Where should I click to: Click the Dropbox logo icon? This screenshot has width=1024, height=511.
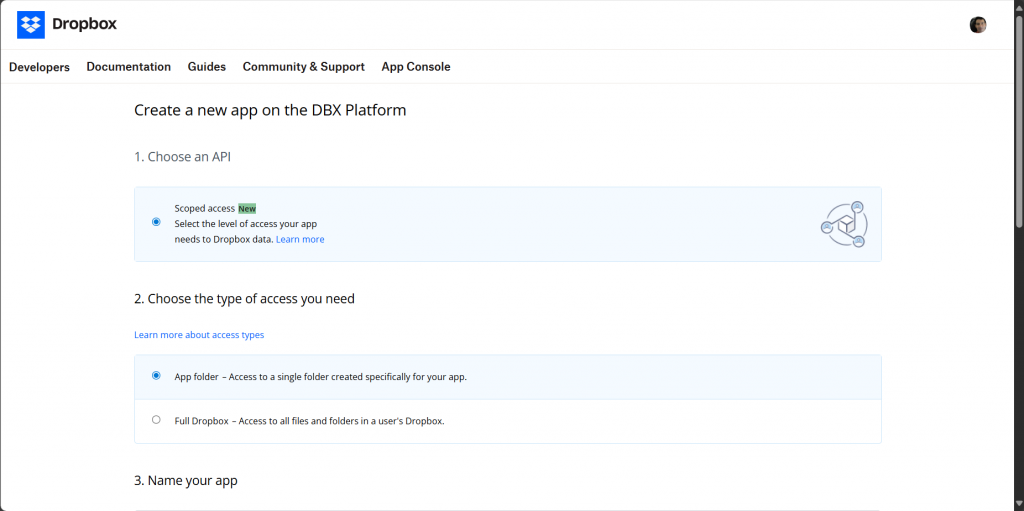pos(31,25)
